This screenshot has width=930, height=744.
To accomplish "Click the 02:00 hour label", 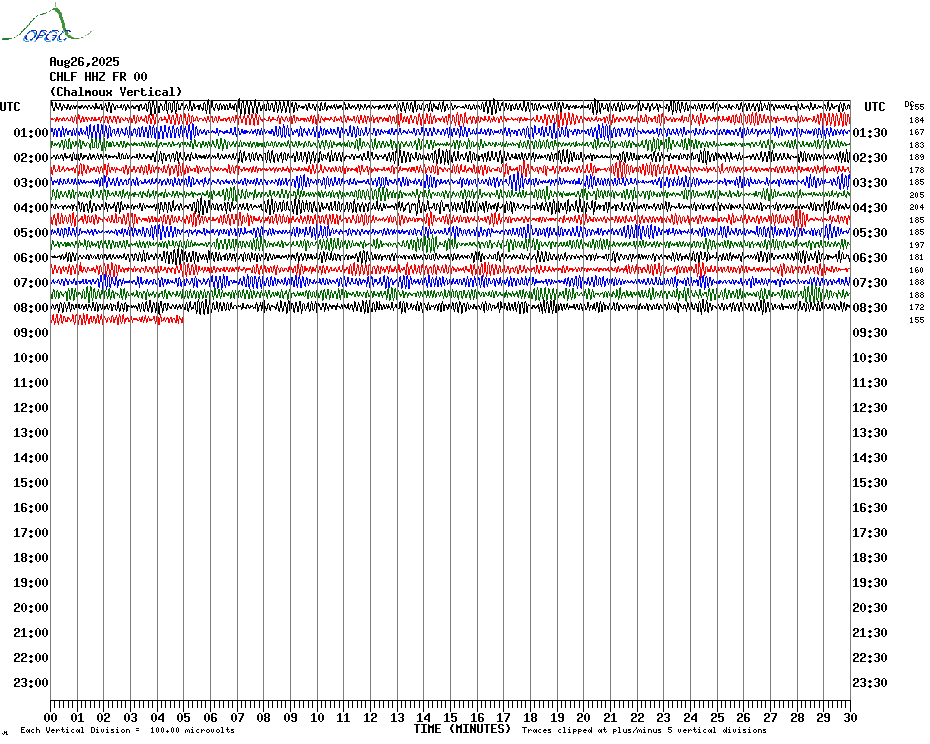I will coord(31,157).
